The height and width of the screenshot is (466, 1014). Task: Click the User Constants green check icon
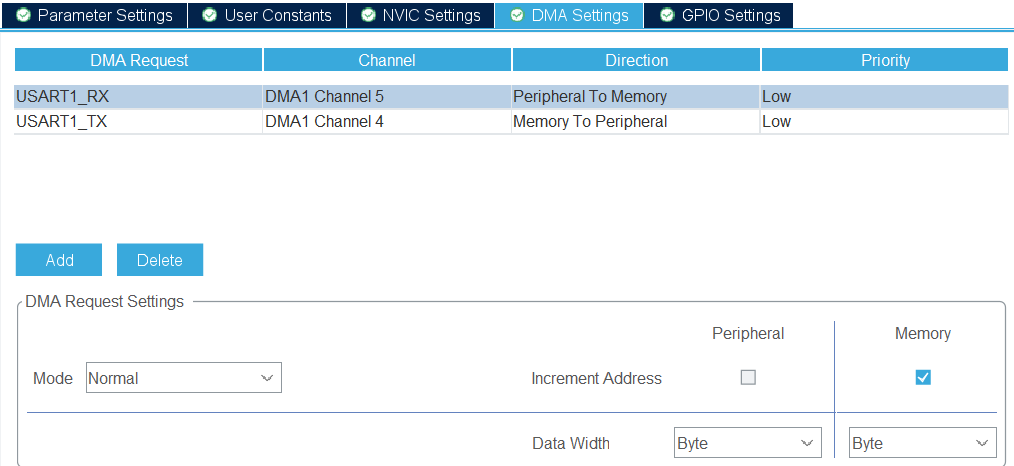tap(209, 15)
